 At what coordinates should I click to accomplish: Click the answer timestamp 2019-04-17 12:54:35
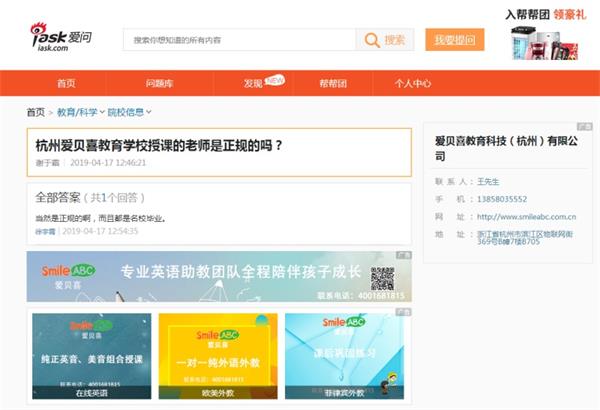click(x=100, y=231)
